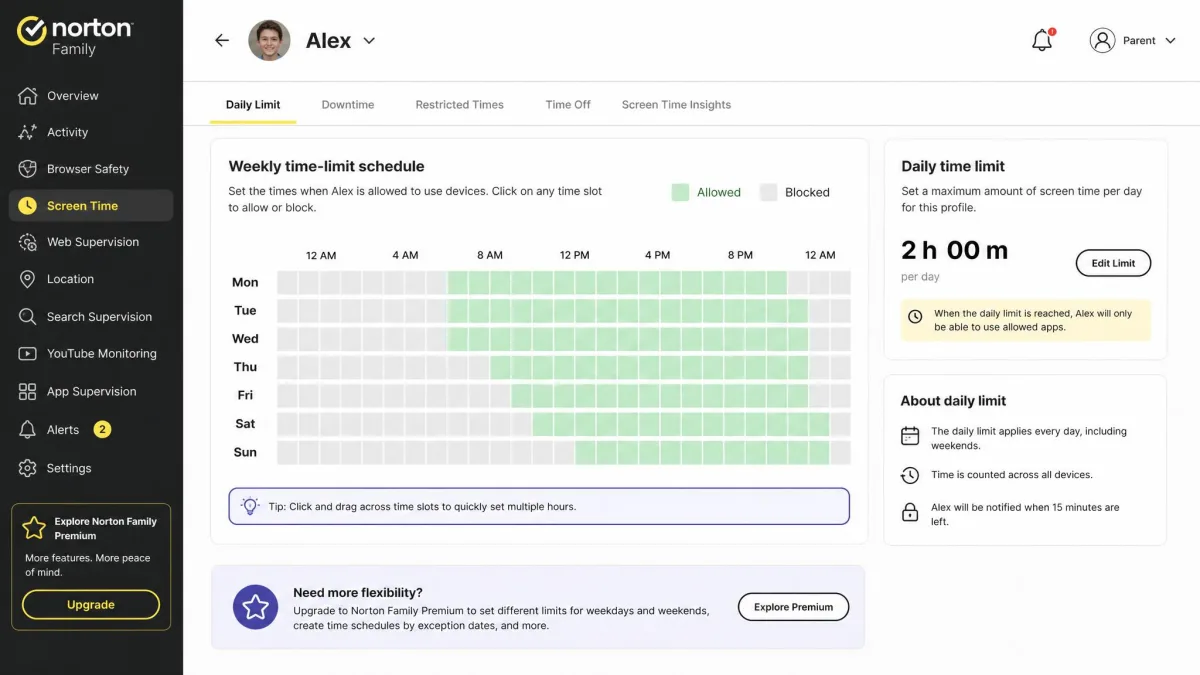The height and width of the screenshot is (675, 1200).
Task: Click the Weekly time-limit schedule heading
Action: (x=327, y=166)
